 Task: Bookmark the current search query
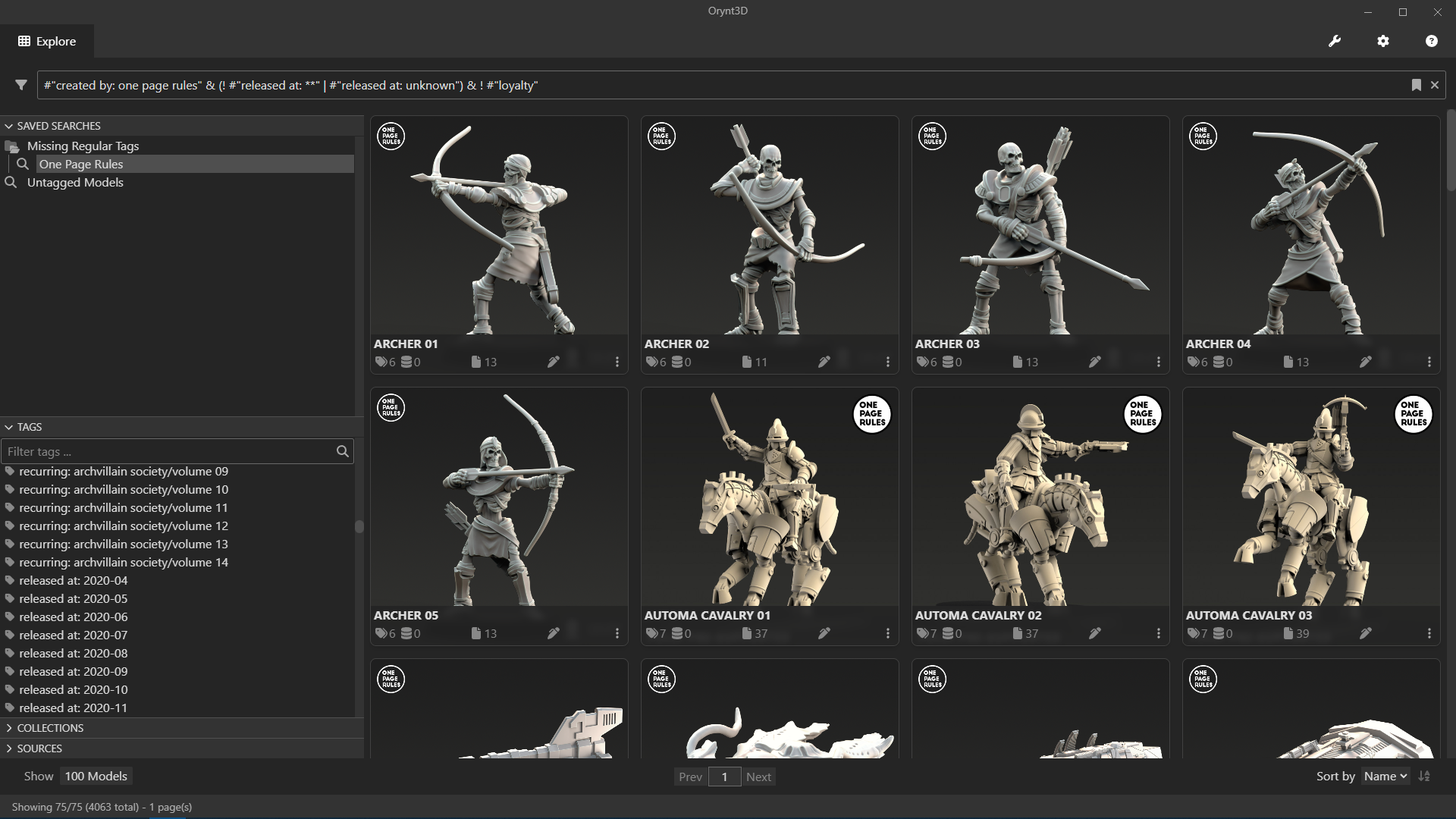1416,85
